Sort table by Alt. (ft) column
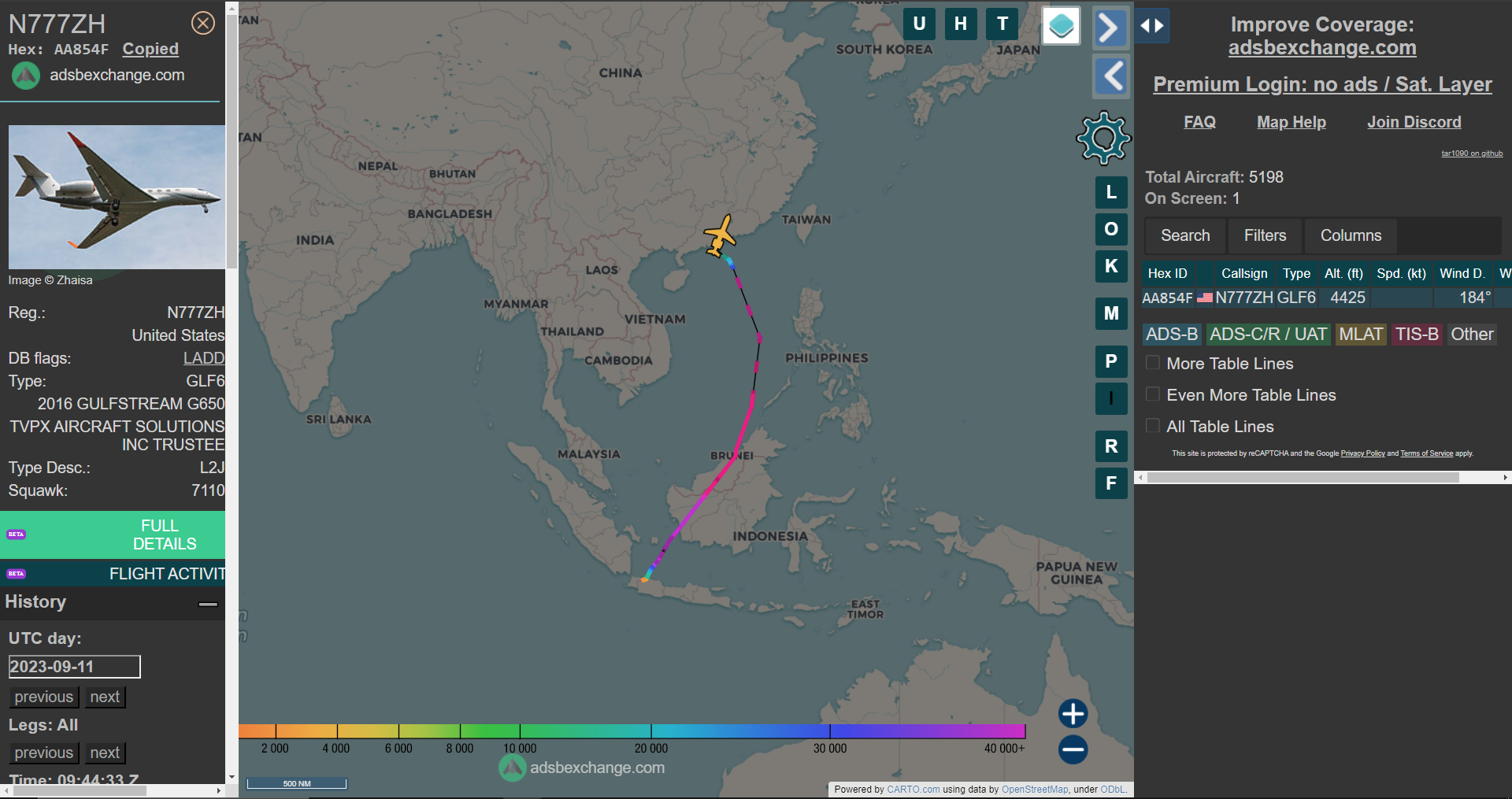1512x799 pixels. 1343,273
